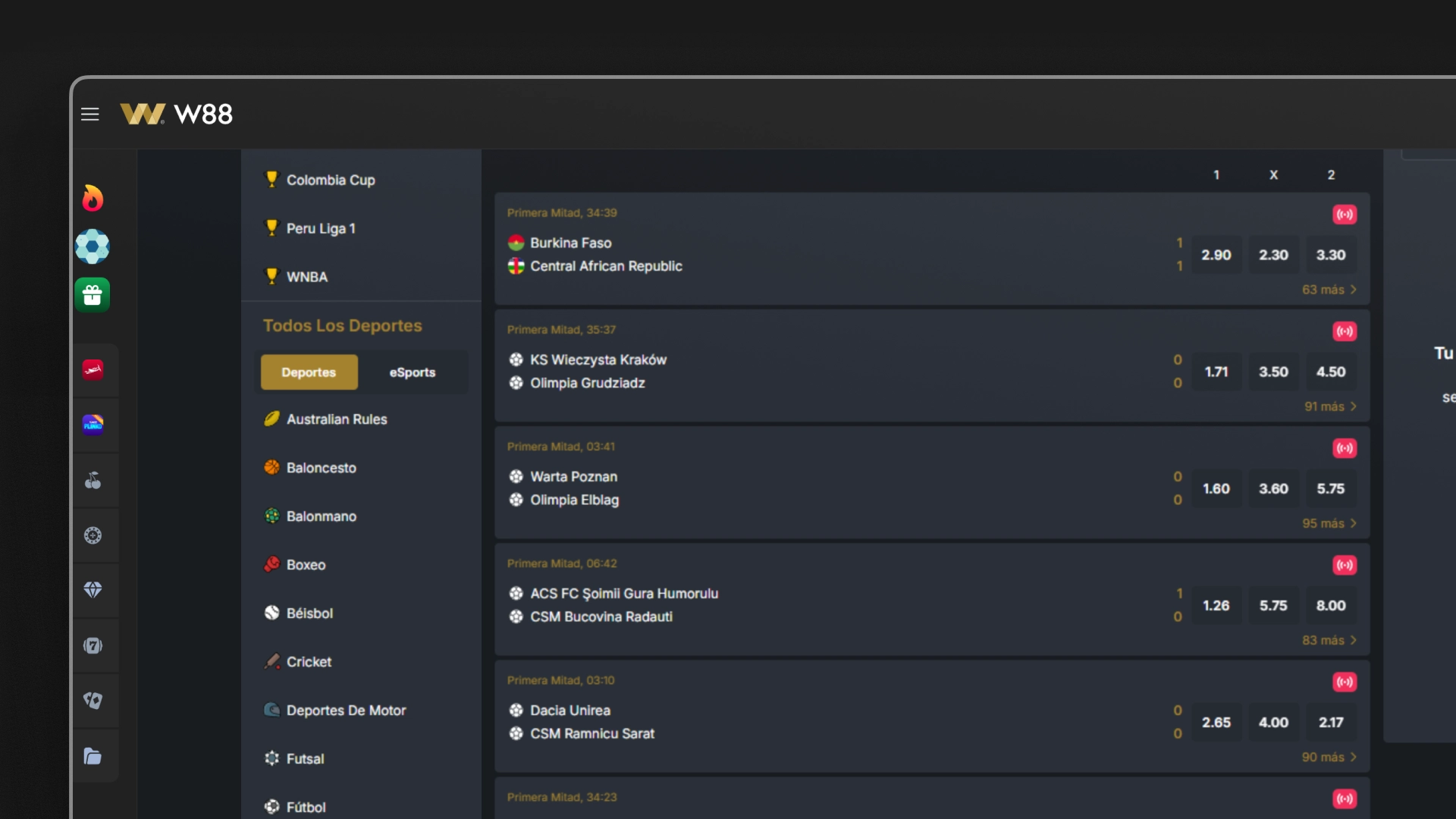Click the boxing glove icon beside Boxeo
The image size is (1456, 819).
click(271, 564)
